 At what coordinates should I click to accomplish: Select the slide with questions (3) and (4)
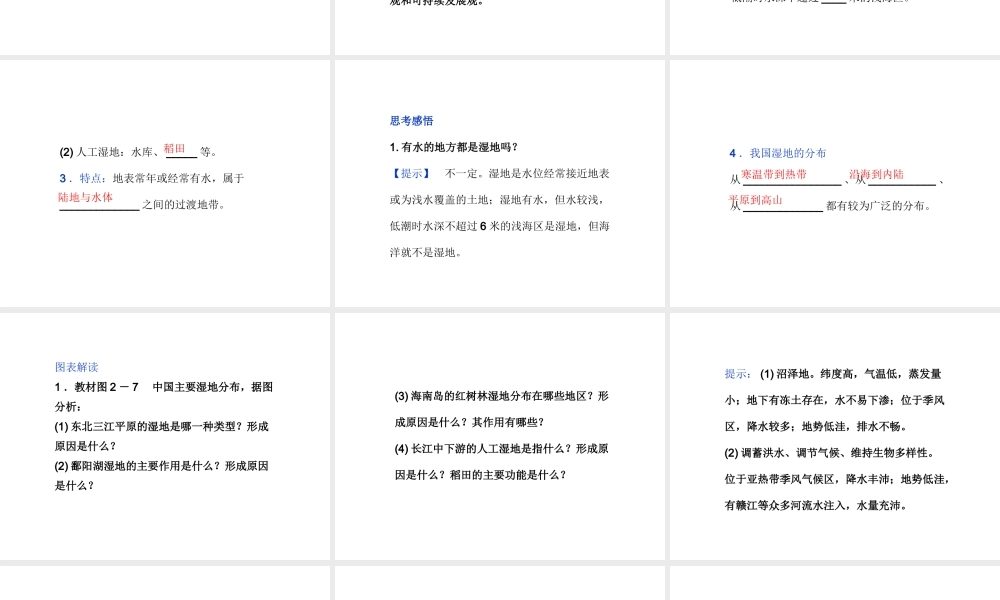tap(500, 435)
